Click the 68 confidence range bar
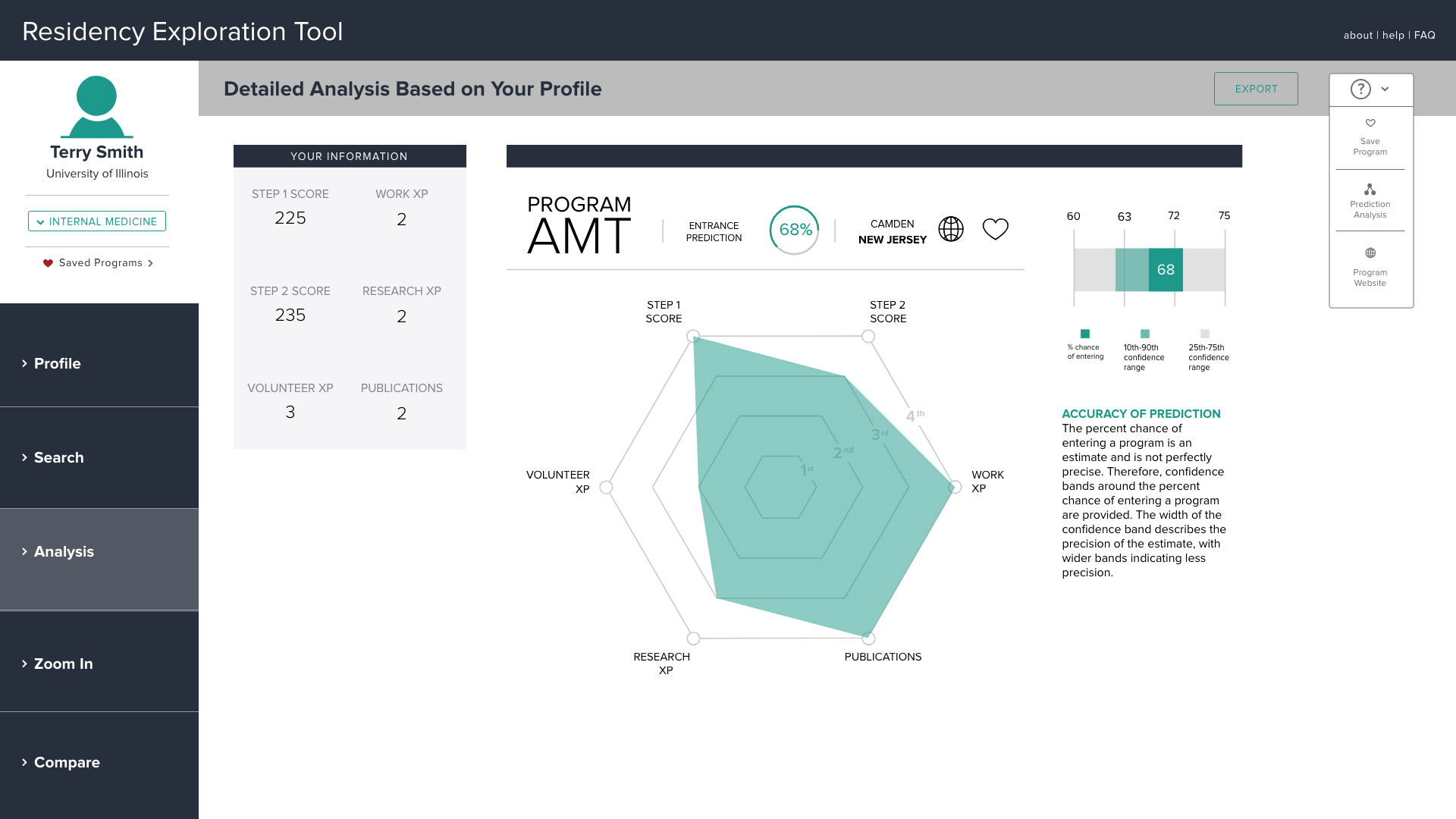This screenshot has width=1456, height=819. pos(1165,270)
